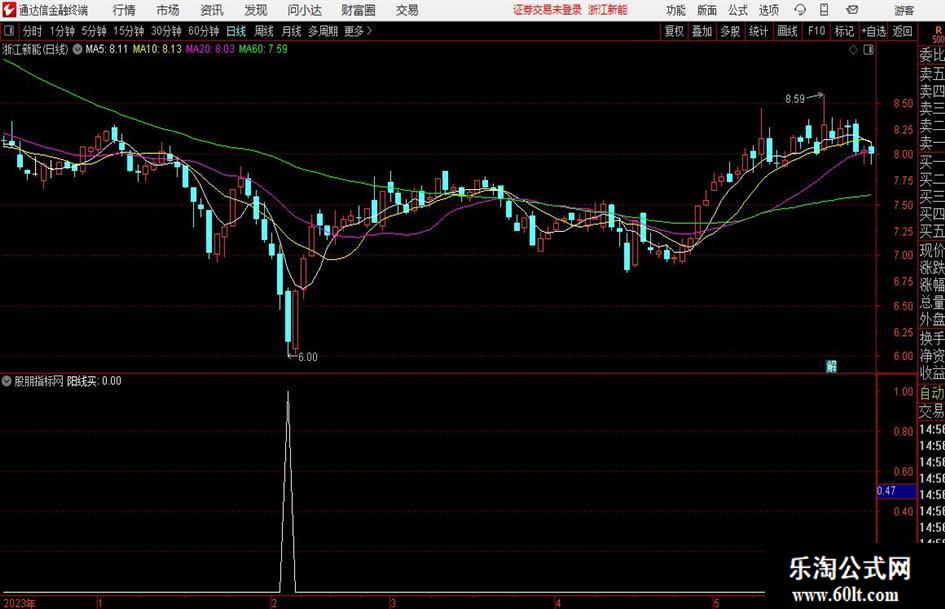Expand MA indicator dropdown beside 浙江新能(日线)
This screenshot has width=945, height=609.
pyautogui.click(x=77, y=49)
